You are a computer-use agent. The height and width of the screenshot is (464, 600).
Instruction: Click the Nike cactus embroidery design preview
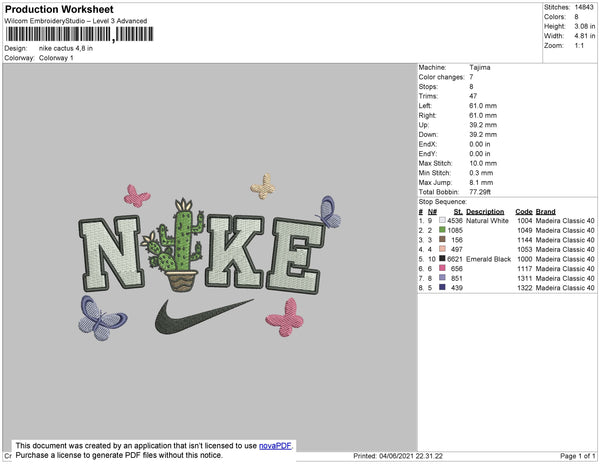(209, 257)
